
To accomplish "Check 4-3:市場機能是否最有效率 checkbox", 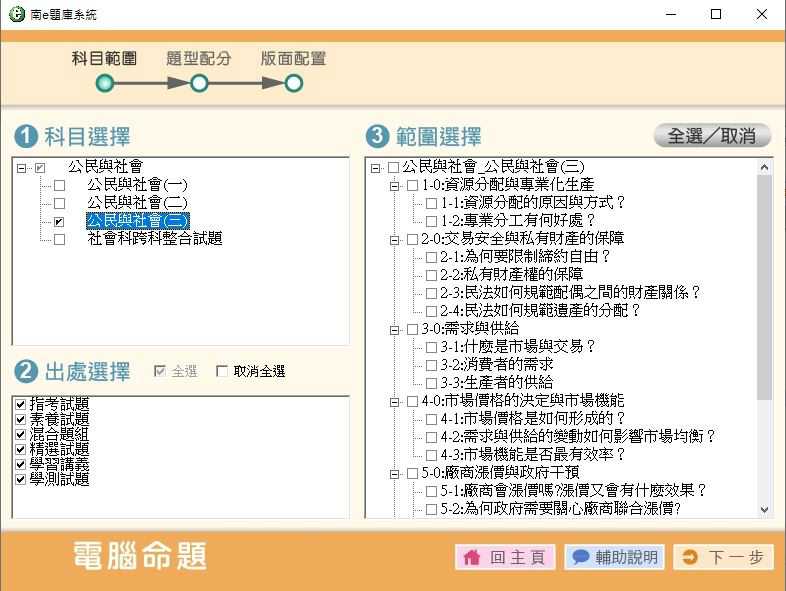I will (x=431, y=455).
